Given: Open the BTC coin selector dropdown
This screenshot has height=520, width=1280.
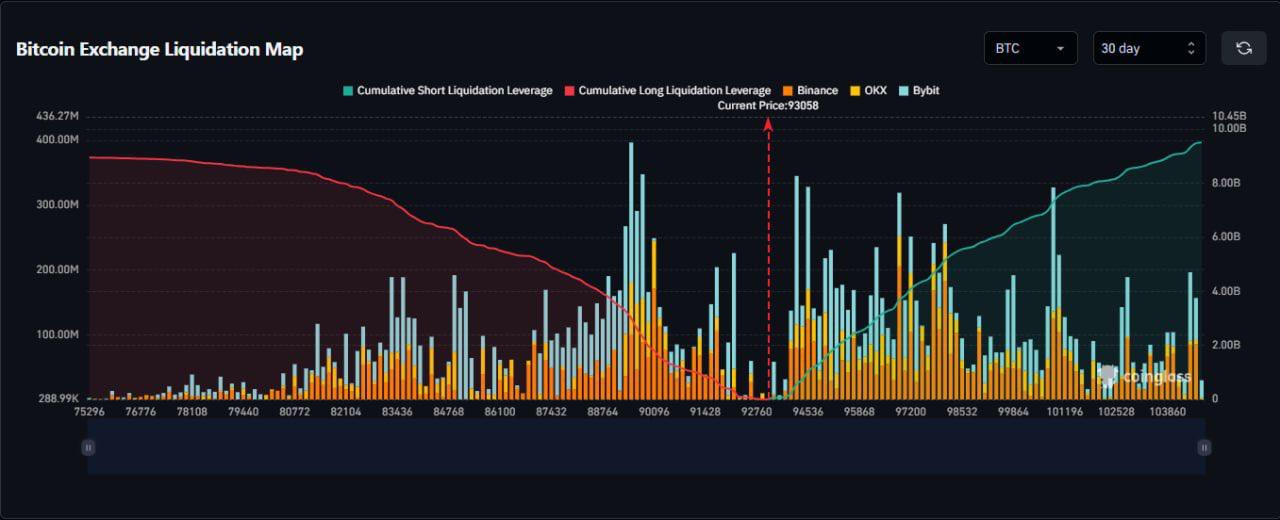Looking at the screenshot, I should (1030, 48).
